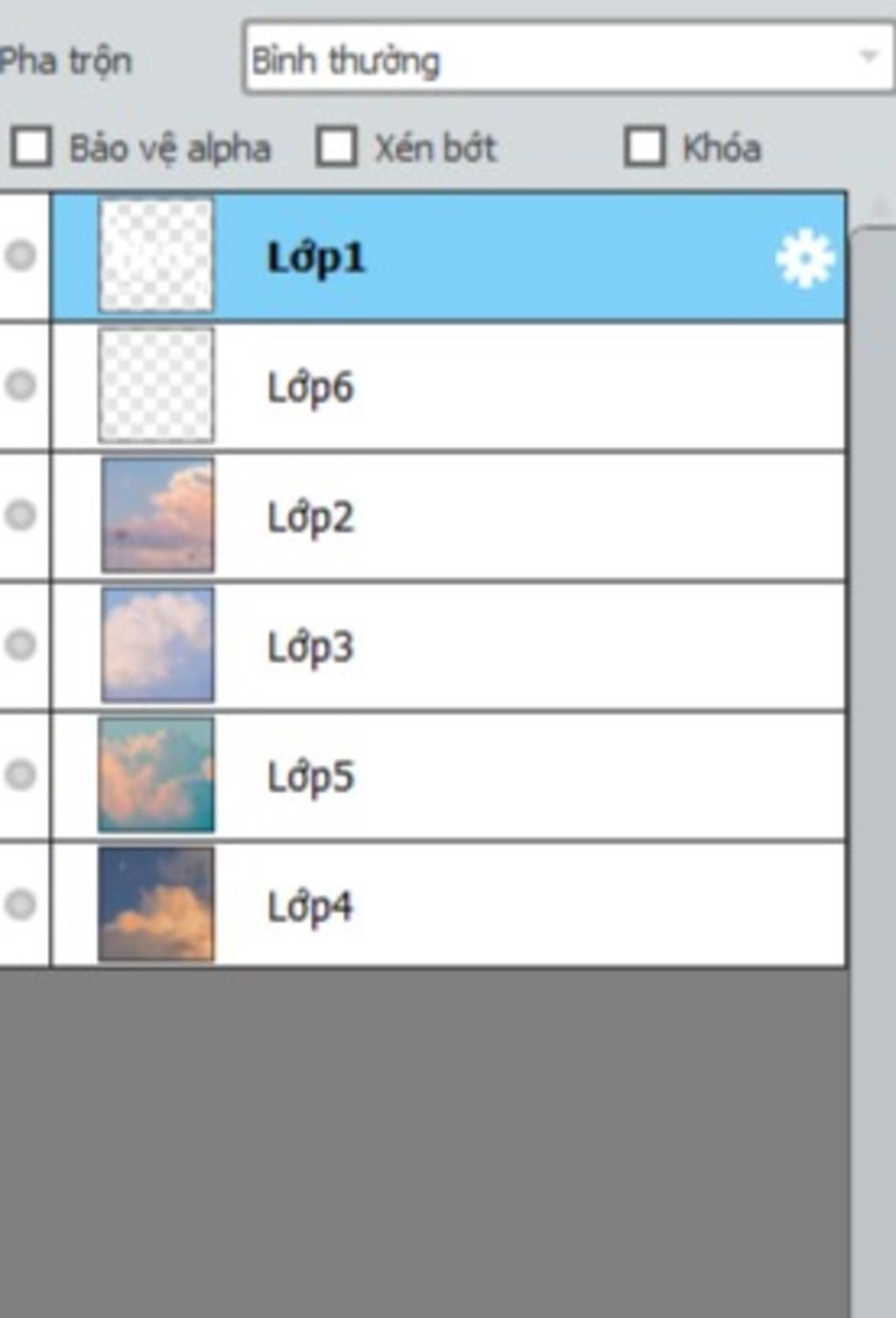
Task: Toggle visibility dot of Lớp3 layer
Action: (21, 645)
